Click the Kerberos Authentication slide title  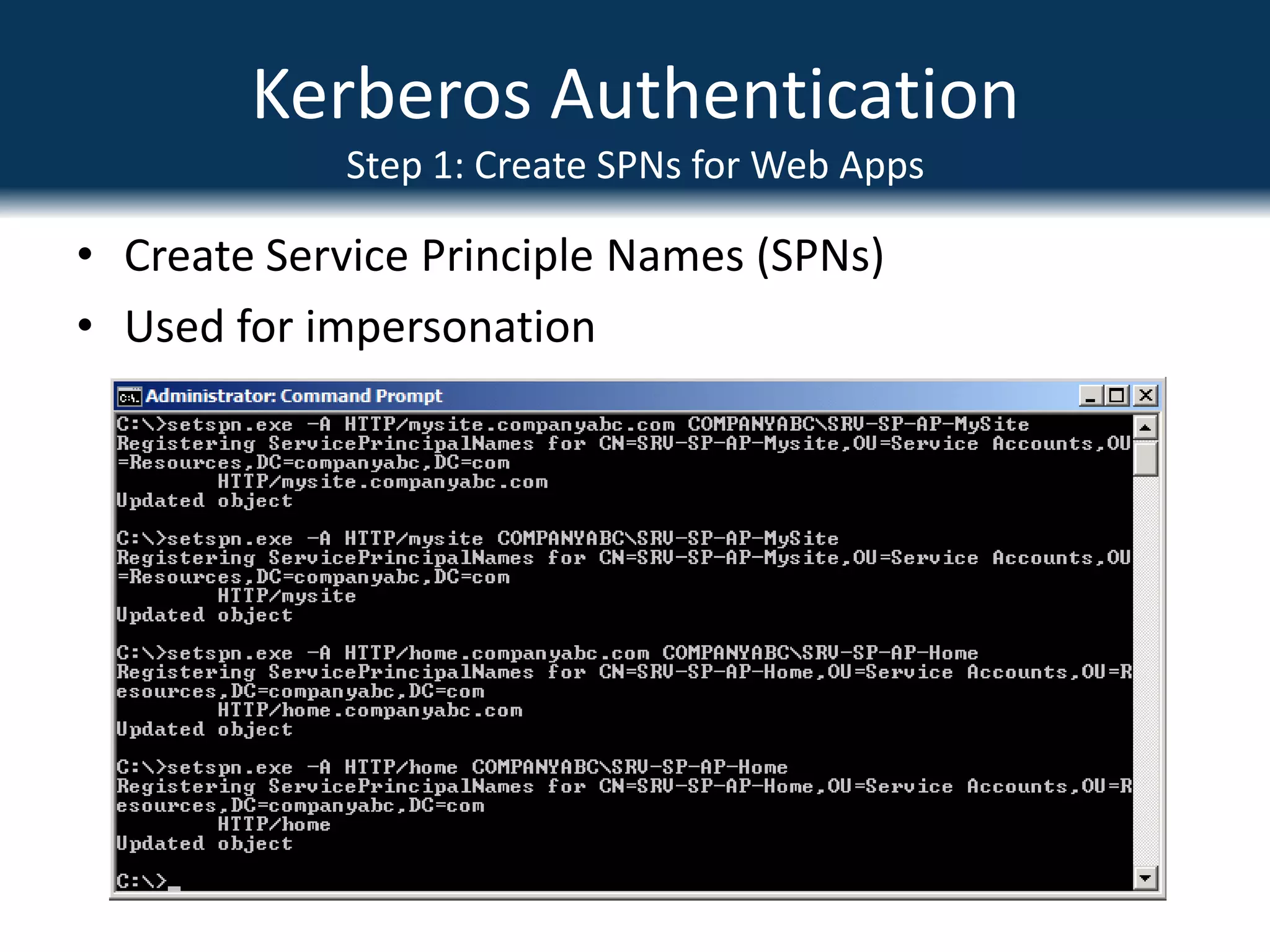click(635, 94)
